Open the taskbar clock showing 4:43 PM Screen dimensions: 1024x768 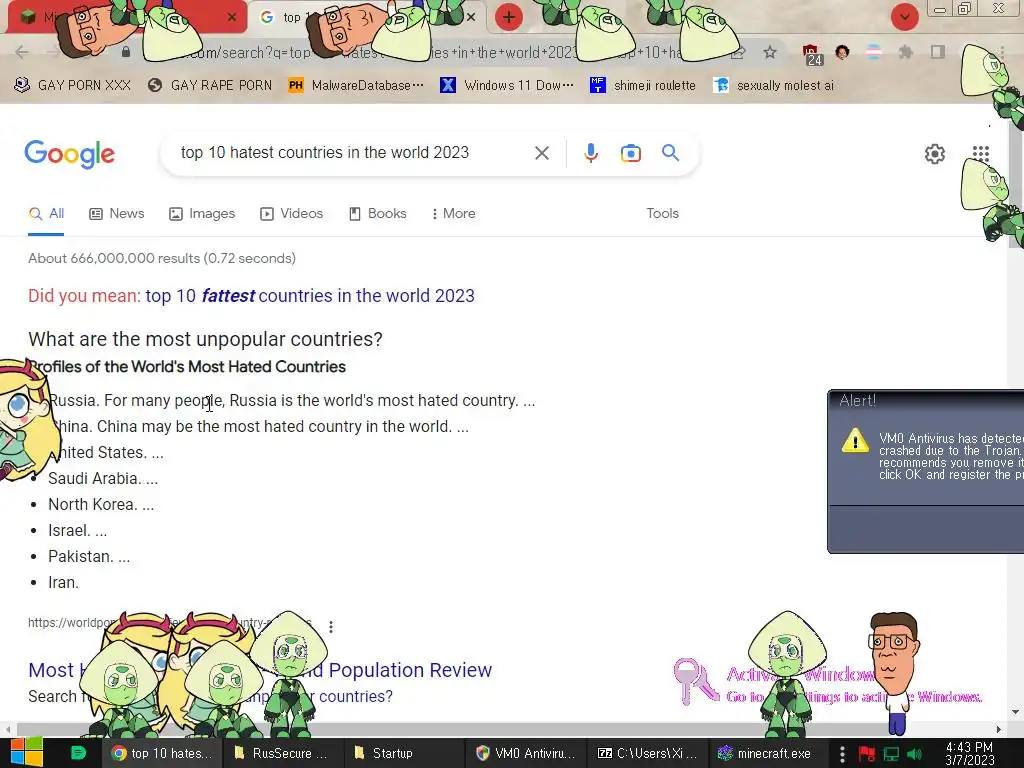(969, 754)
